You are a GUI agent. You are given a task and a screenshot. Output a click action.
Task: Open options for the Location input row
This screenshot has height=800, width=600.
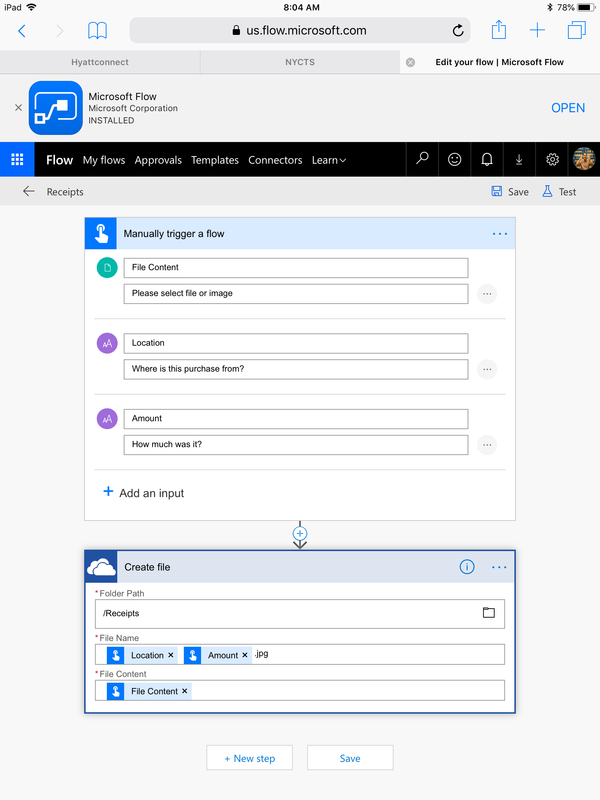[x=487, y=369]
